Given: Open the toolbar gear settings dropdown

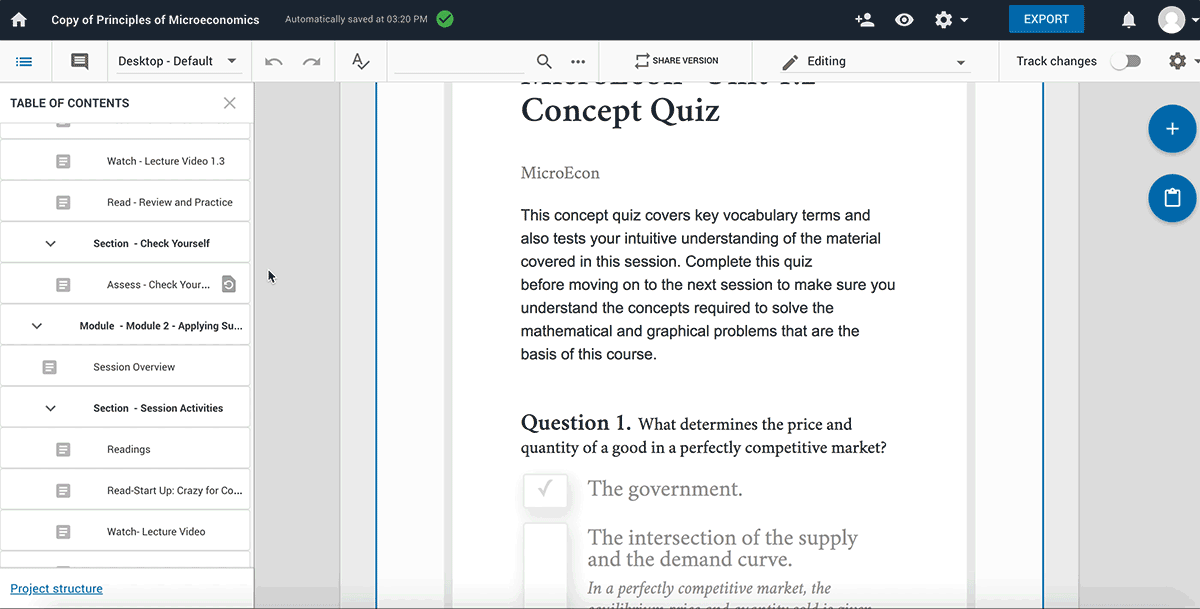Looking at the screenshot, I should pos(1183,61).
